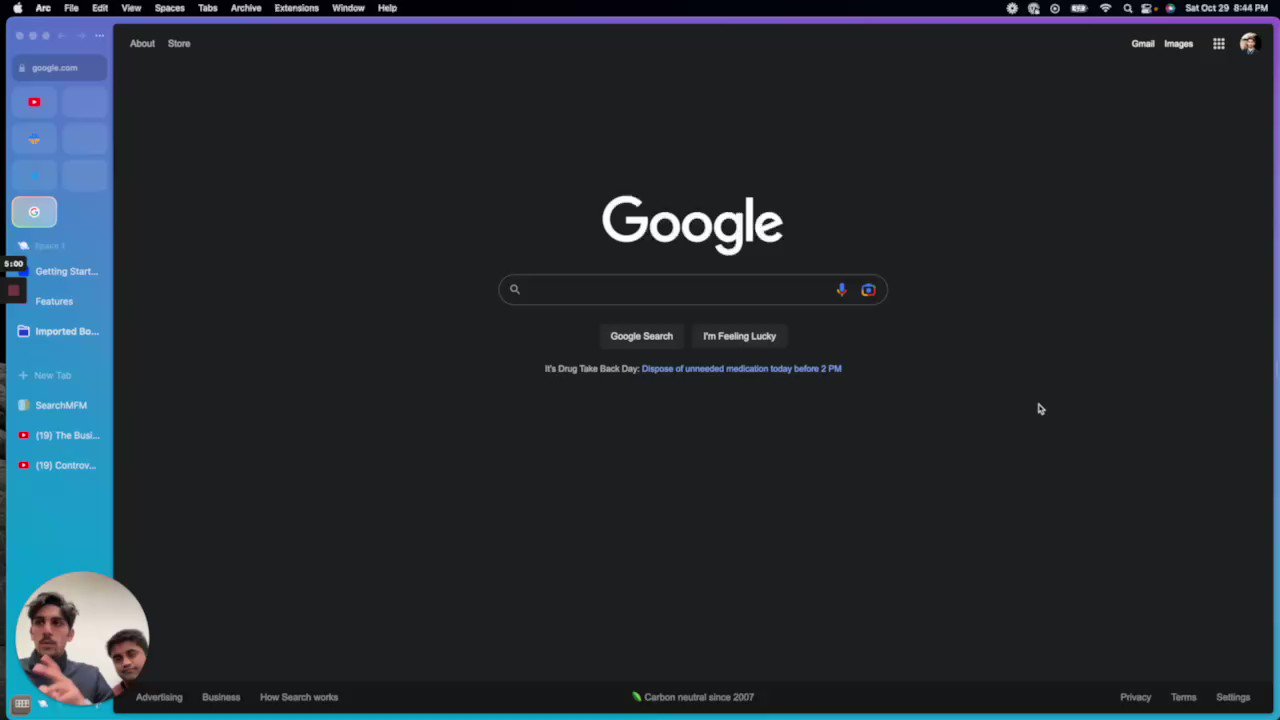Screen dimensions: 1280x720
Task: Click the Google logo
Action: (692, 225)
